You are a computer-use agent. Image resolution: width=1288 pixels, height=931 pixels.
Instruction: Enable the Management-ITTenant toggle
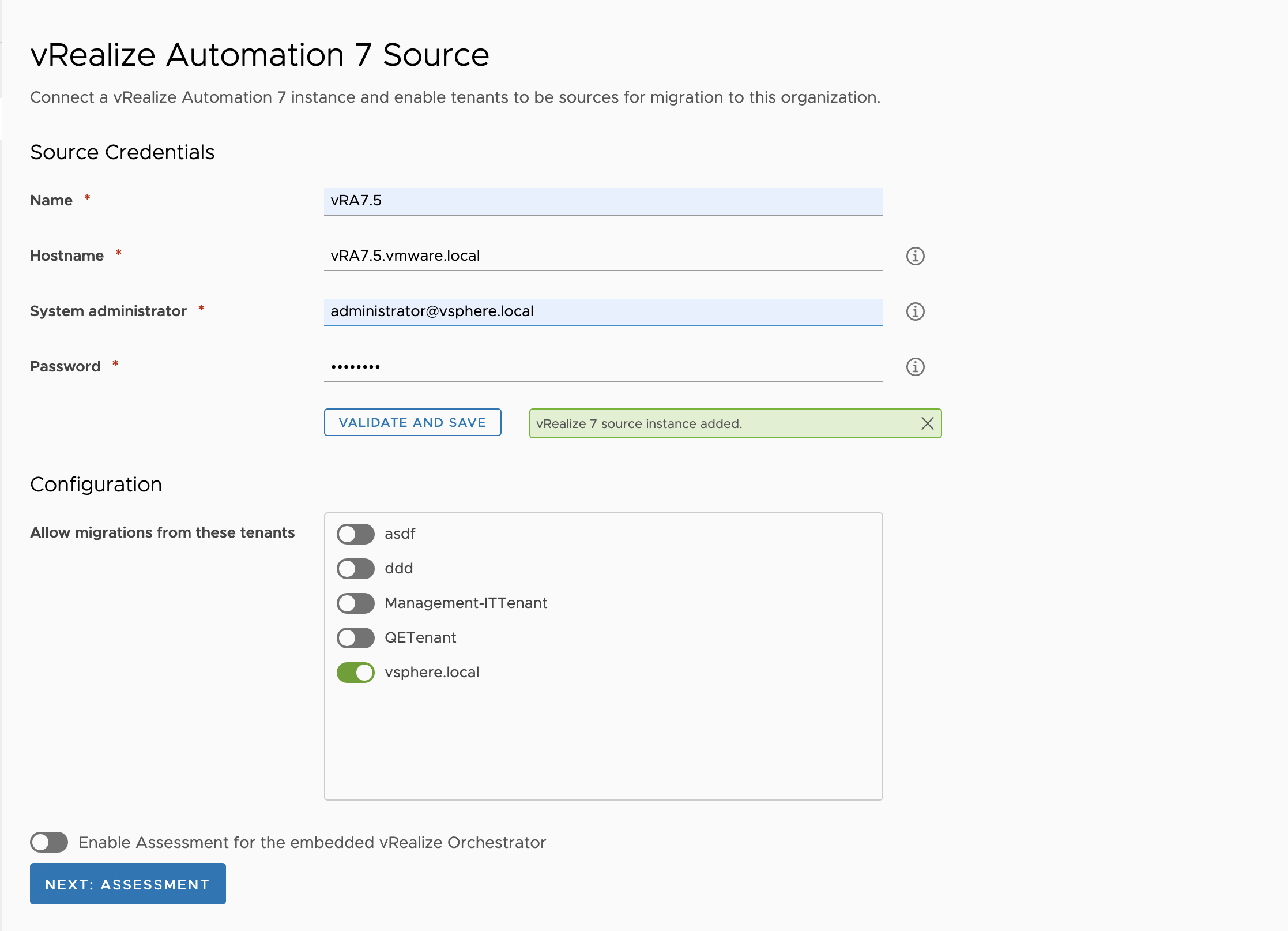point(355,603)
